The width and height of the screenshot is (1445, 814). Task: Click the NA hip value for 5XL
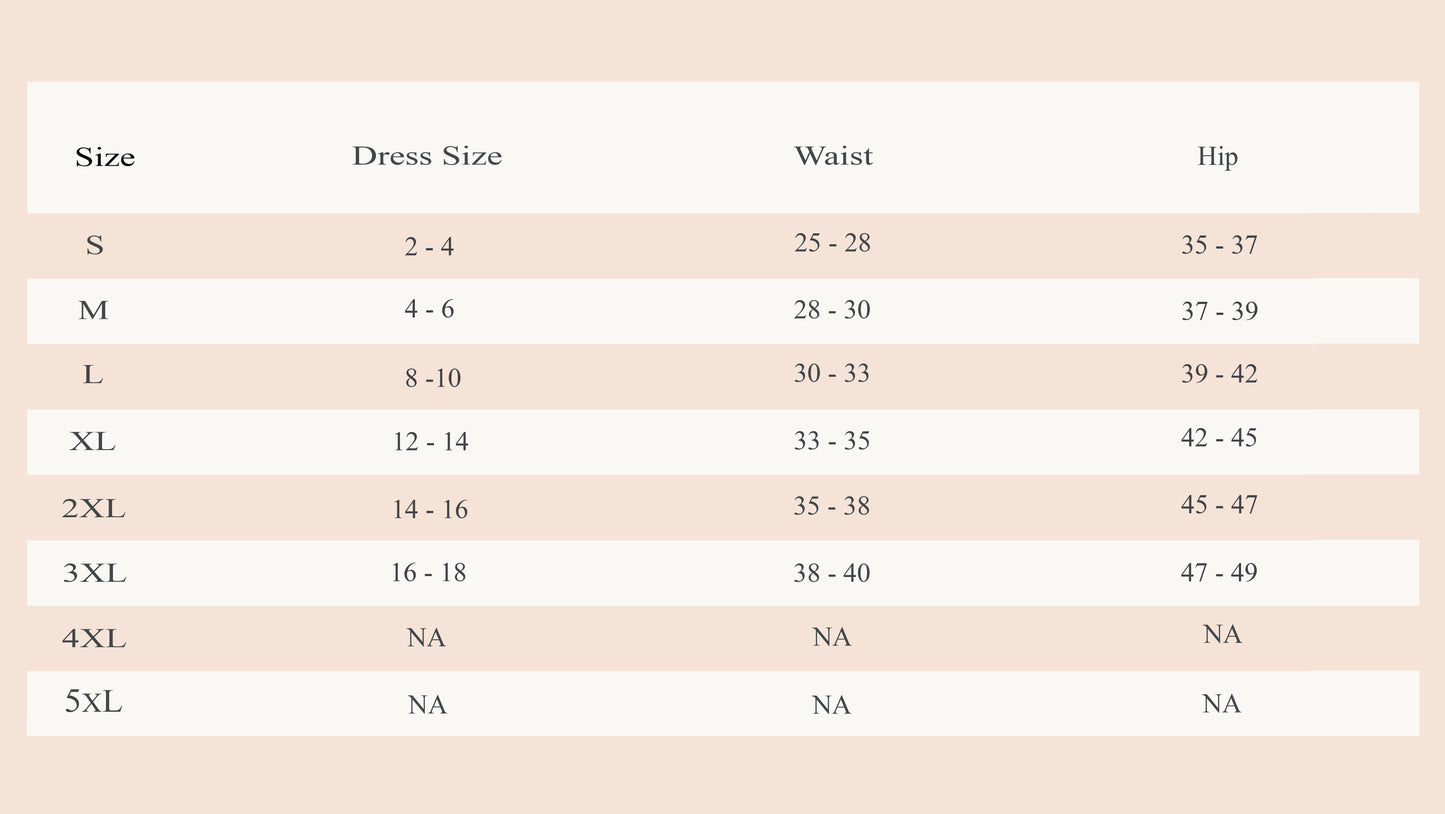point(1221,704)
